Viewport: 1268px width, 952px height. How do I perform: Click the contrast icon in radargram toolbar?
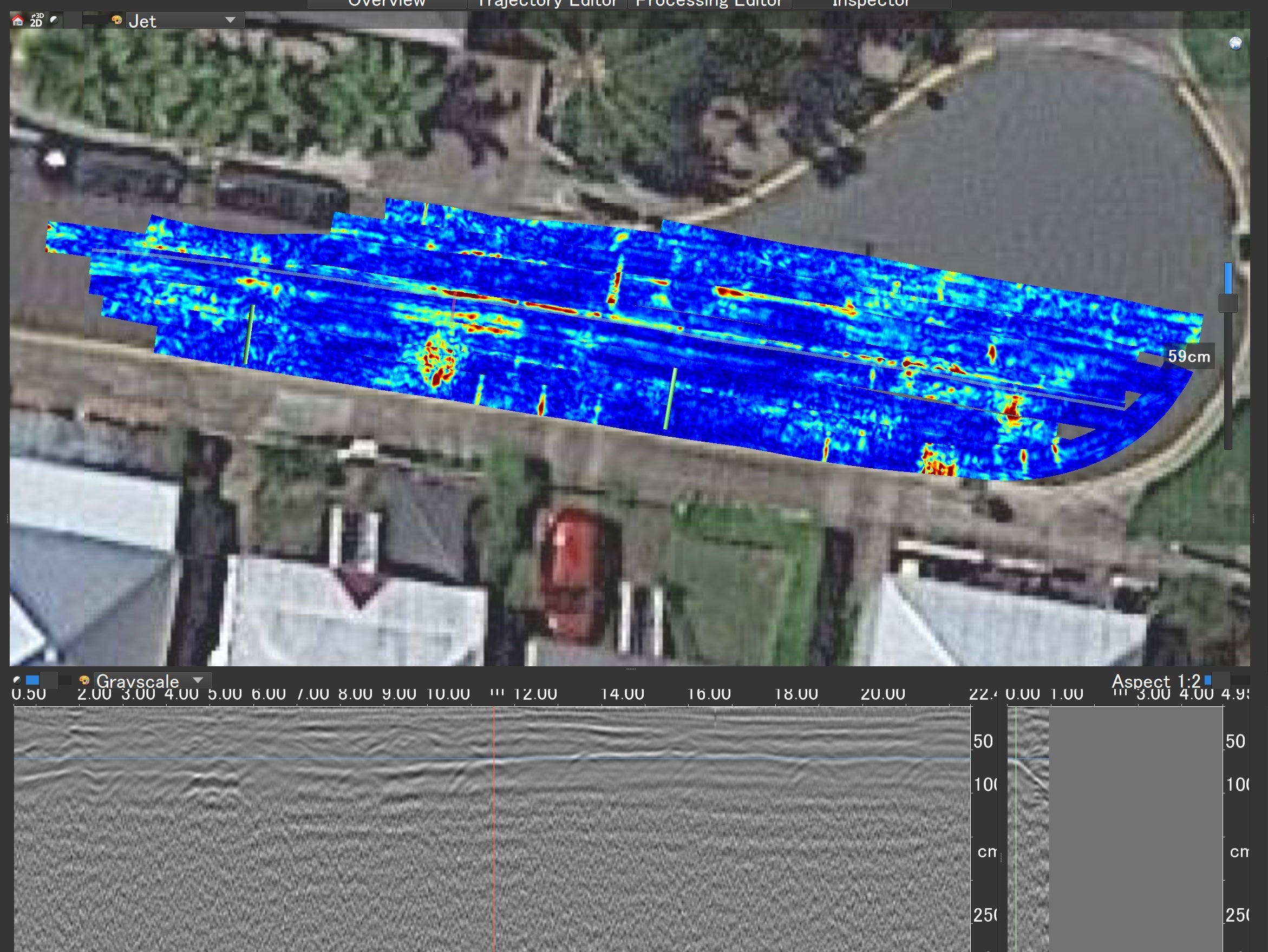pyautogui.click(x=17, y=680)
